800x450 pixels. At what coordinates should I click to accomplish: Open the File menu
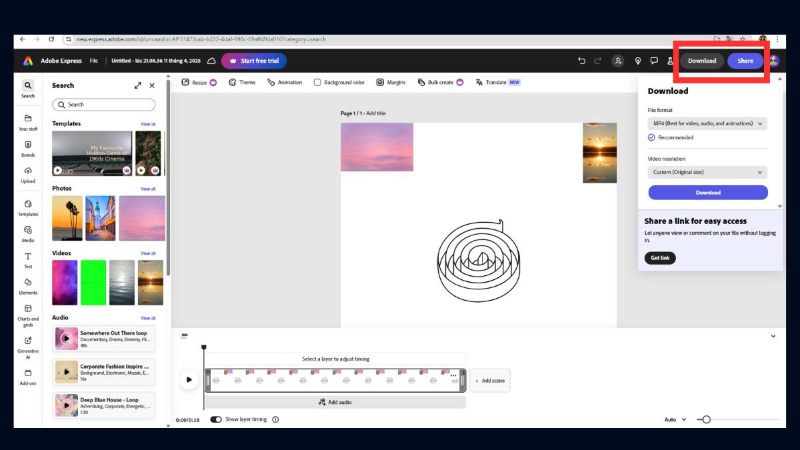click(94, 61)
